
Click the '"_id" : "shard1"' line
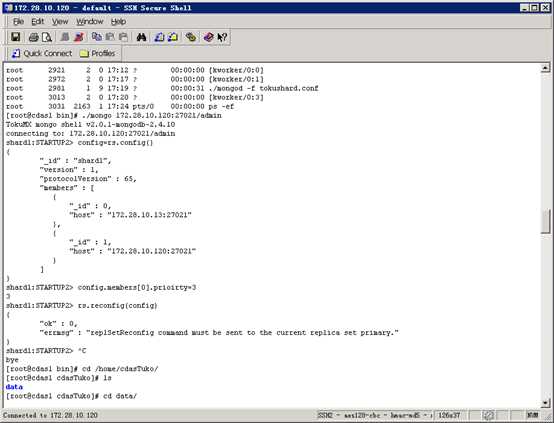point(75,161)
